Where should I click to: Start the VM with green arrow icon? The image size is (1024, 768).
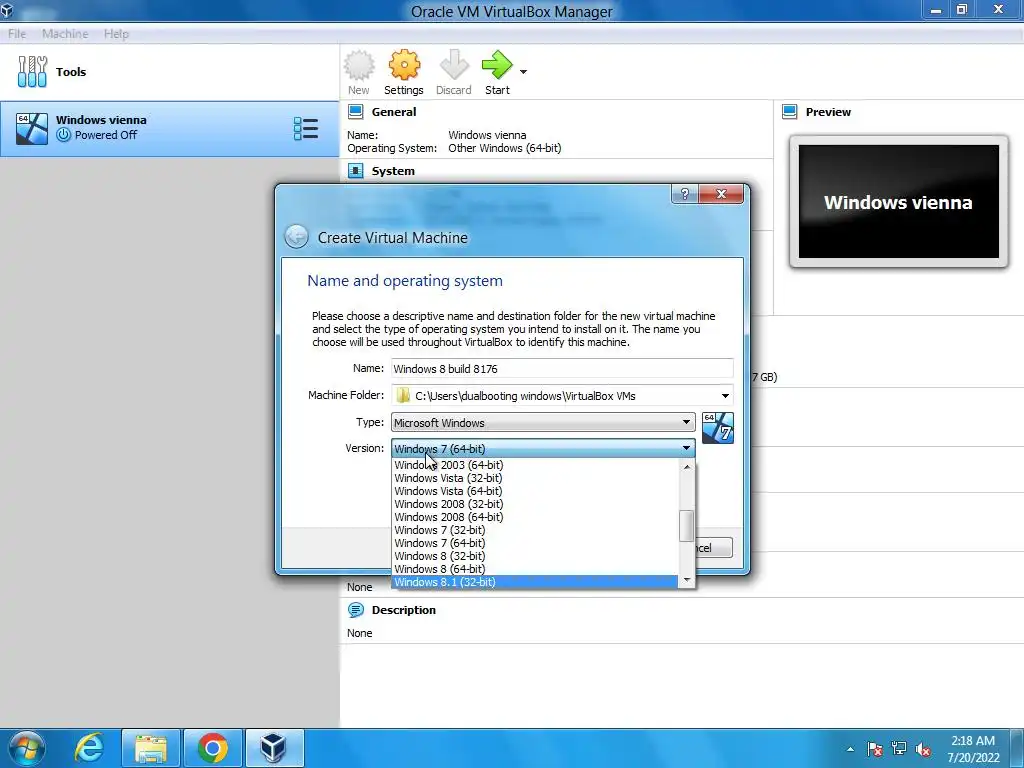[497, 65]
